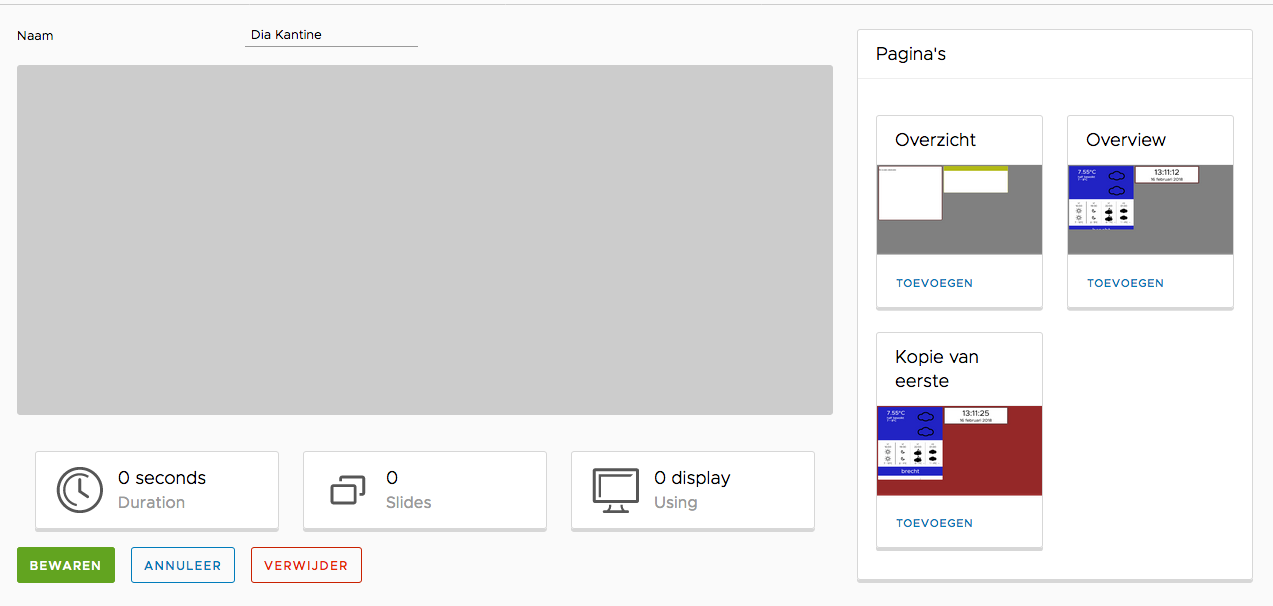This screenshot has height=606, width=1273.
Task: Select the Kopie van eerste thumbnail
Action: coord(959,450)
